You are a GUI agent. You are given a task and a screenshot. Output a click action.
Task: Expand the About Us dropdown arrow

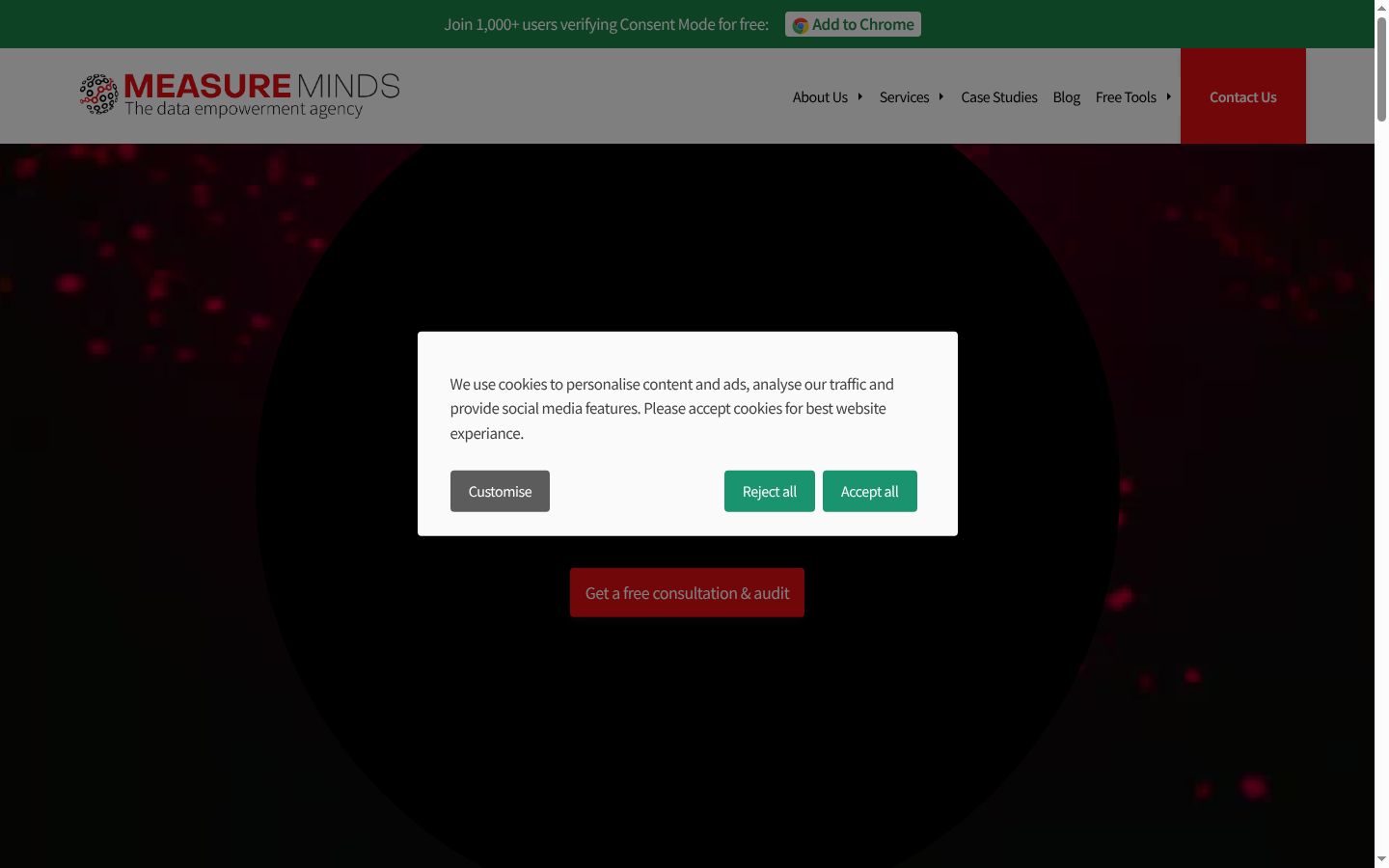pos(859,96)
